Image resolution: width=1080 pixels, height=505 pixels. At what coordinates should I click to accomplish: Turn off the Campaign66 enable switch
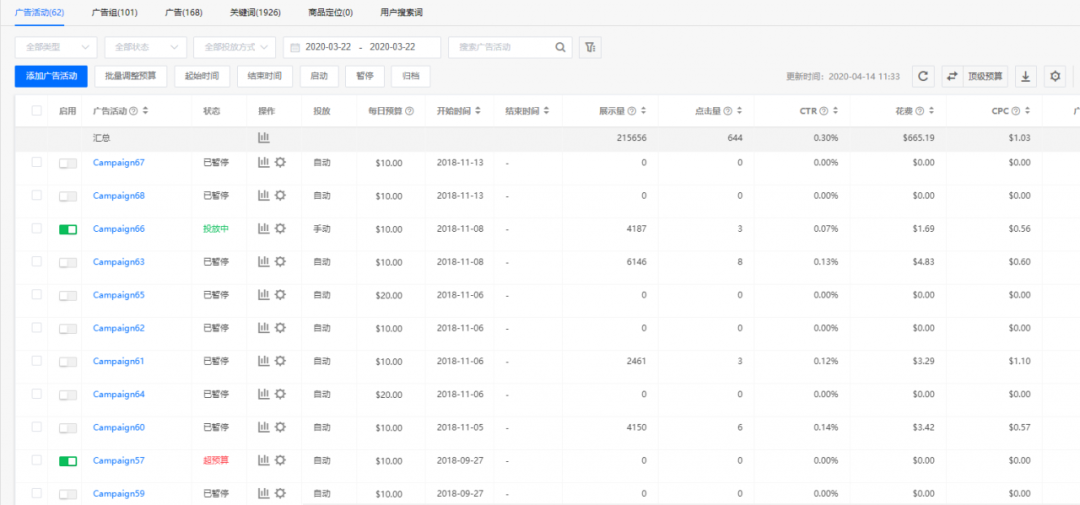tap(68, 229)
